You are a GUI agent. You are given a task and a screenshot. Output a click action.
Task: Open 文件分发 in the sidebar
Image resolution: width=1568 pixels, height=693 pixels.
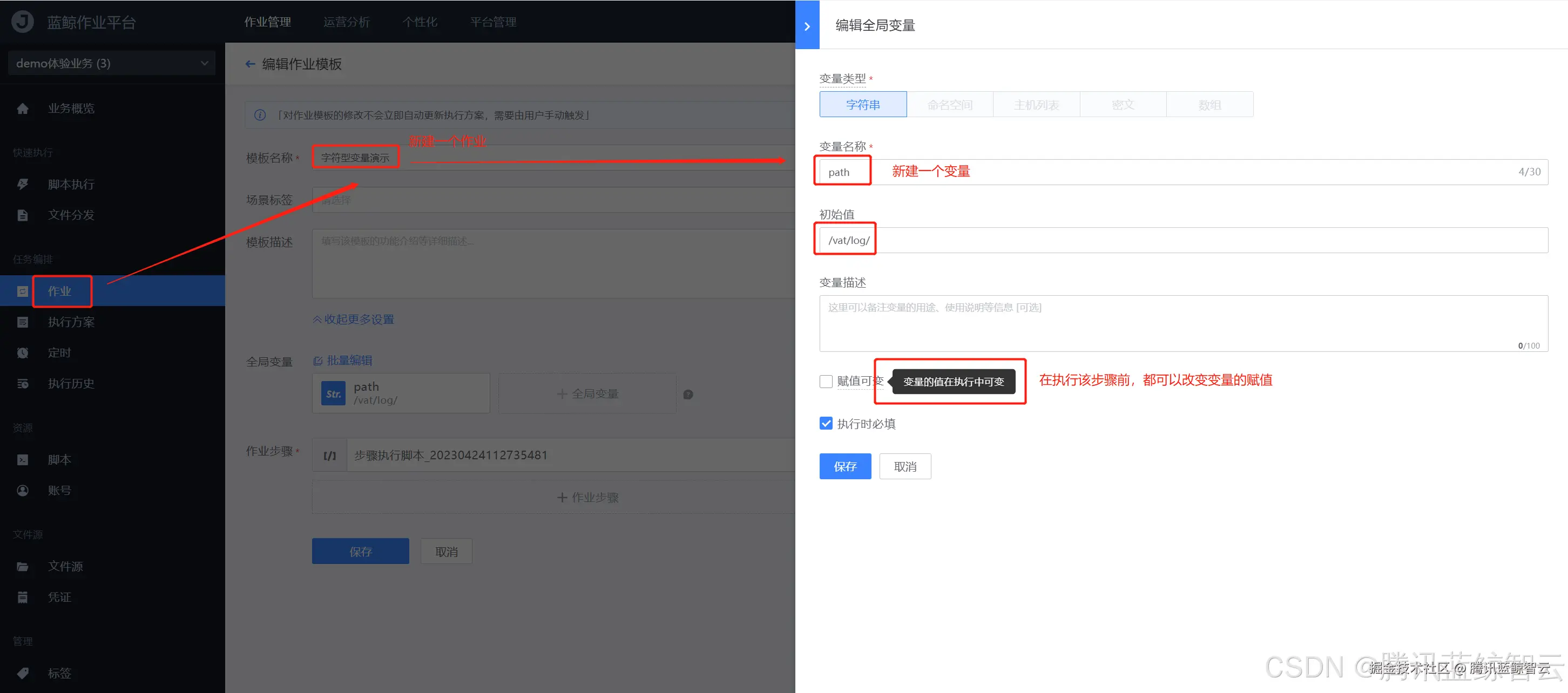pos(71,215)
